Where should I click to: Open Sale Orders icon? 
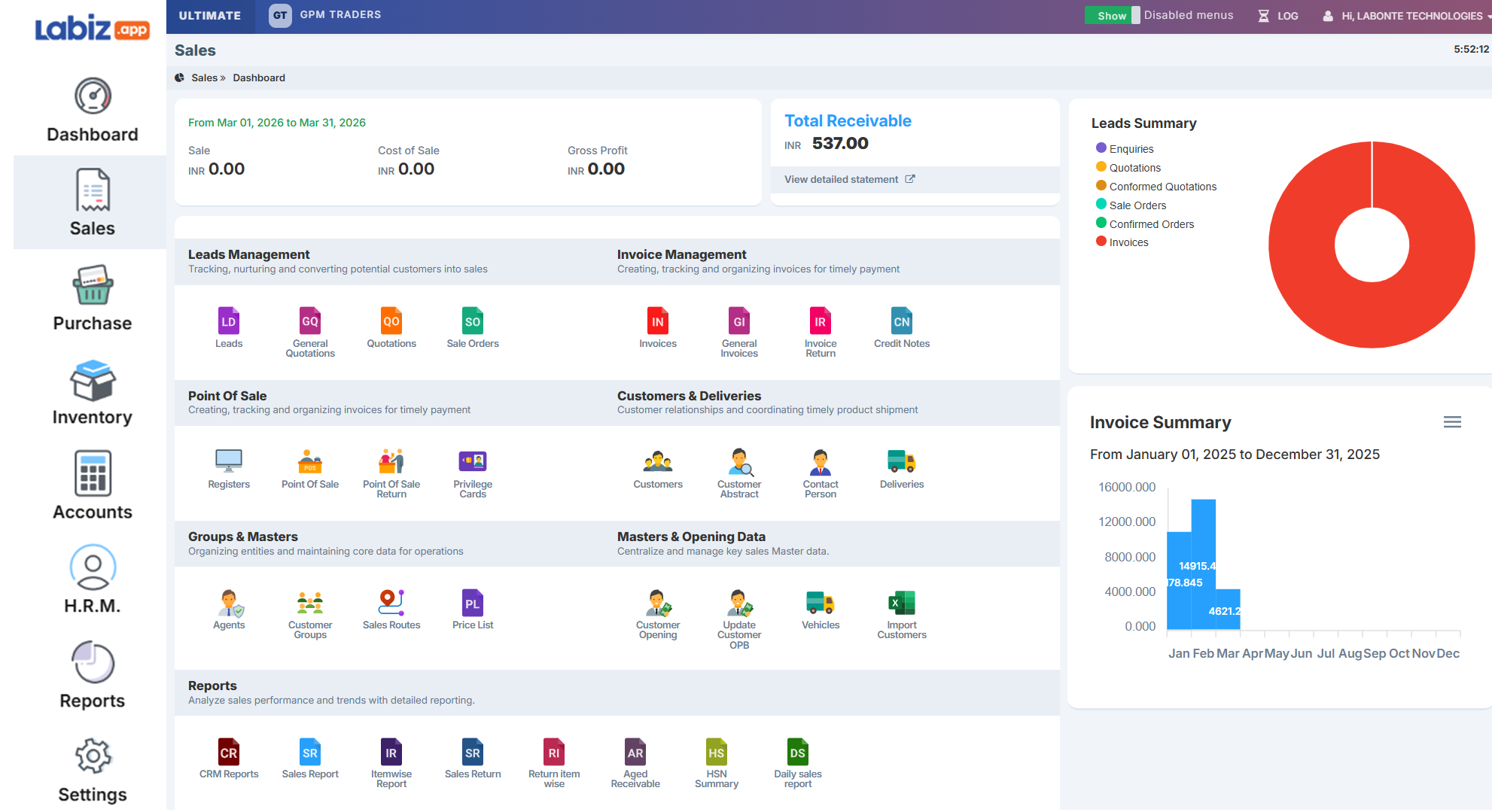[473, 321]
